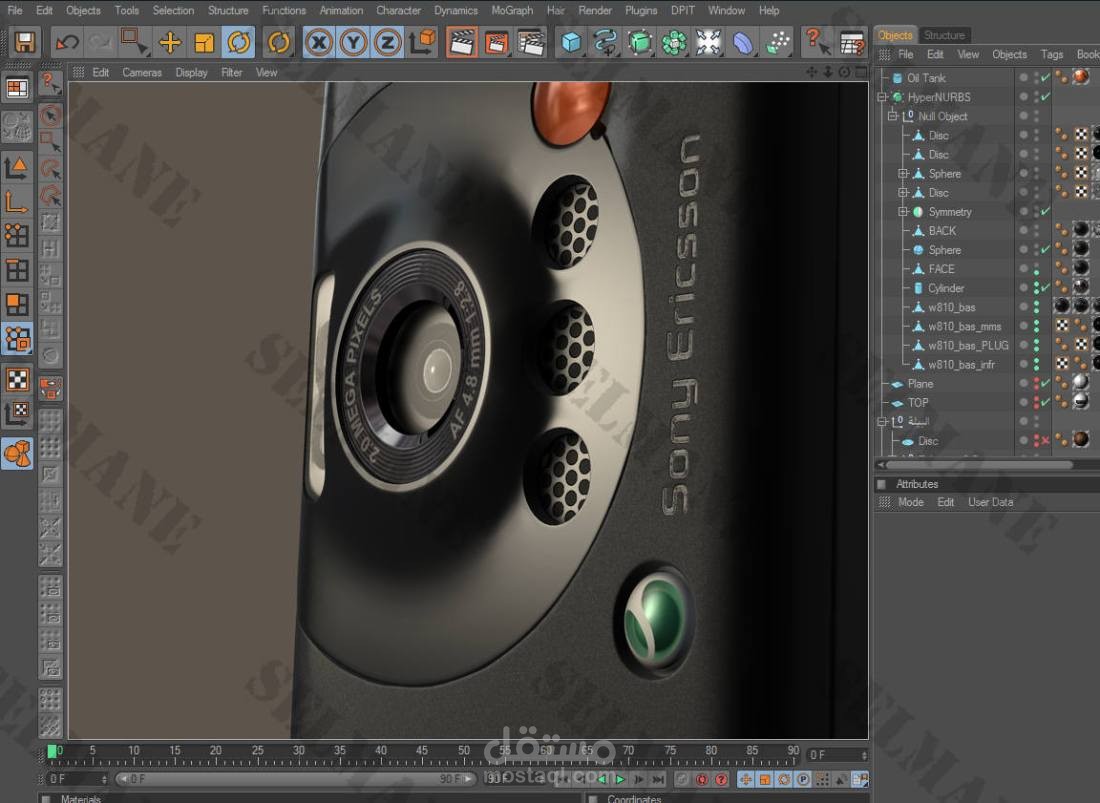
Task: Click User Data in Attributes panel
Action: (991, 502)
